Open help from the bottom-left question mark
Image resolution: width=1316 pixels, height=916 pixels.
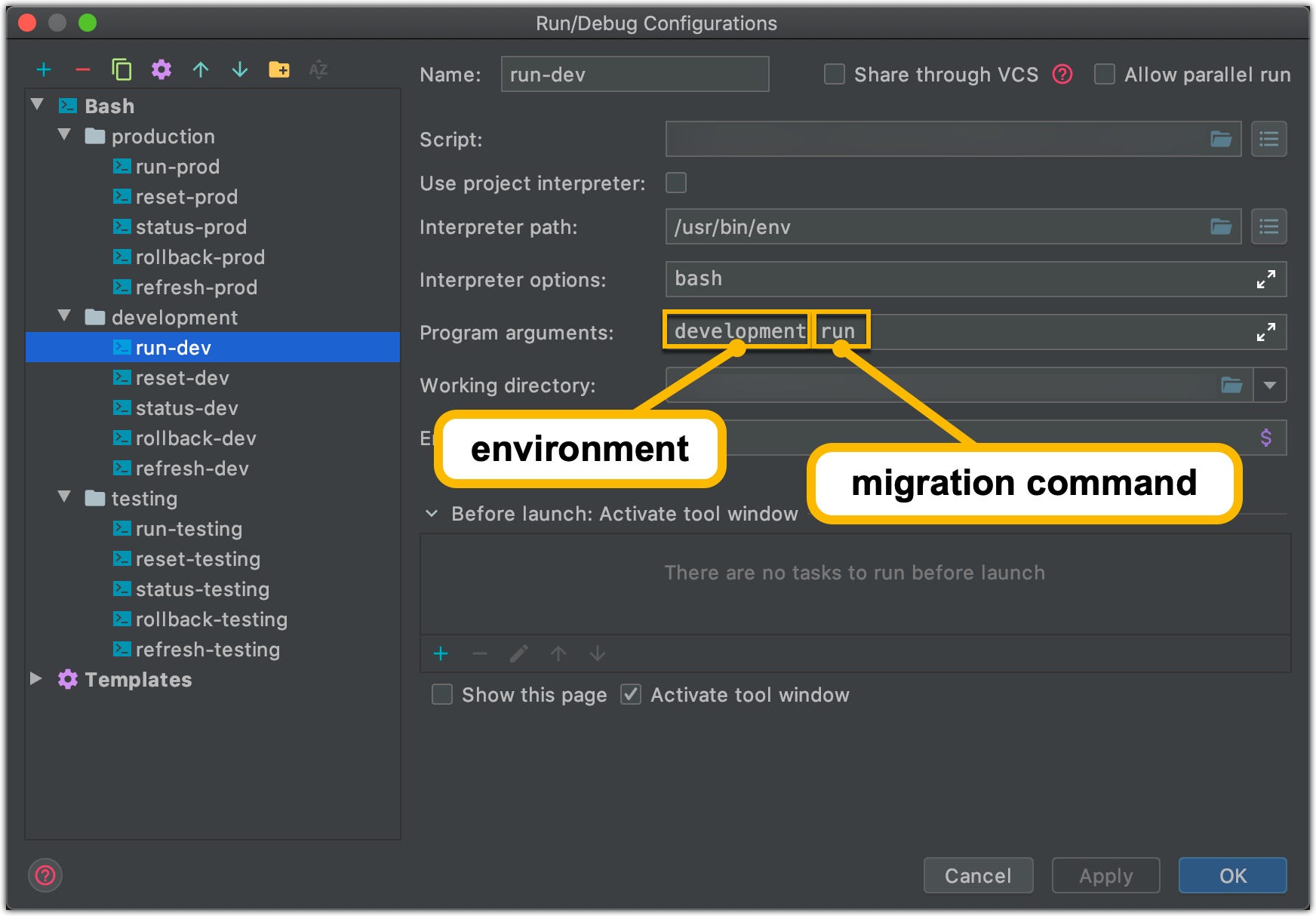point(45,876)
